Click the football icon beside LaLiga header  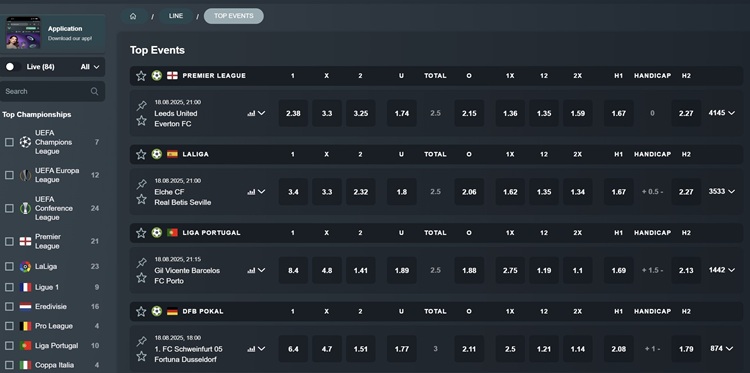157,154
